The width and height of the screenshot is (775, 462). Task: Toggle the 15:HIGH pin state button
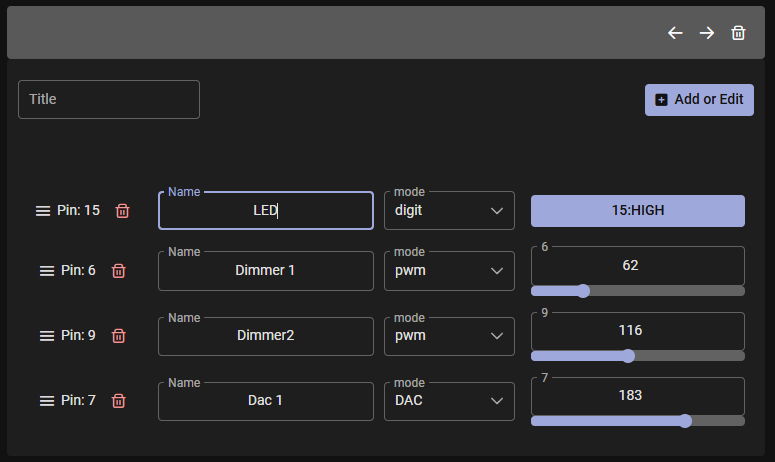[x=637, y=211]
